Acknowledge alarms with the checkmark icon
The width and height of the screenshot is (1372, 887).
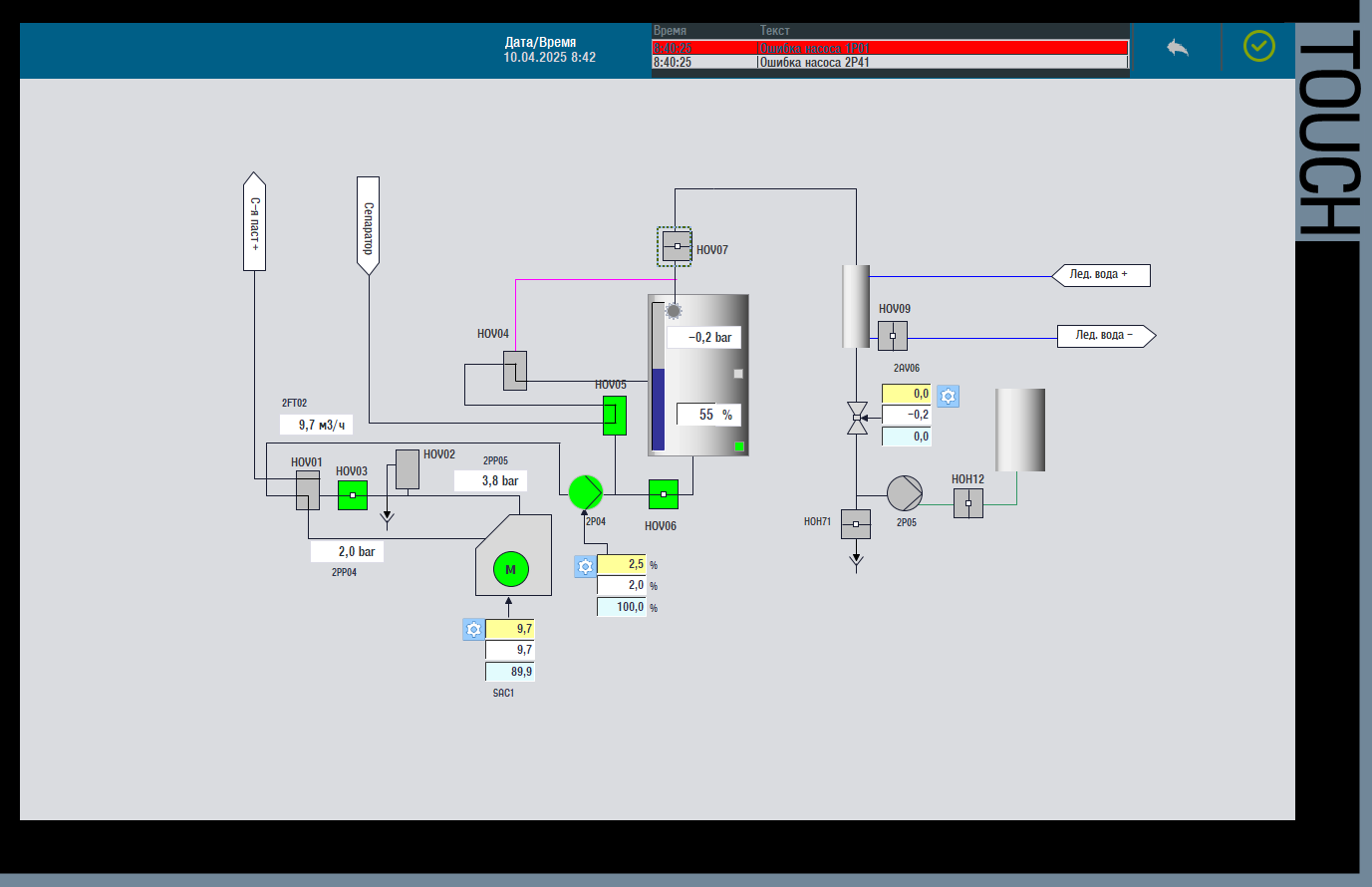(x=1258, y=46)
